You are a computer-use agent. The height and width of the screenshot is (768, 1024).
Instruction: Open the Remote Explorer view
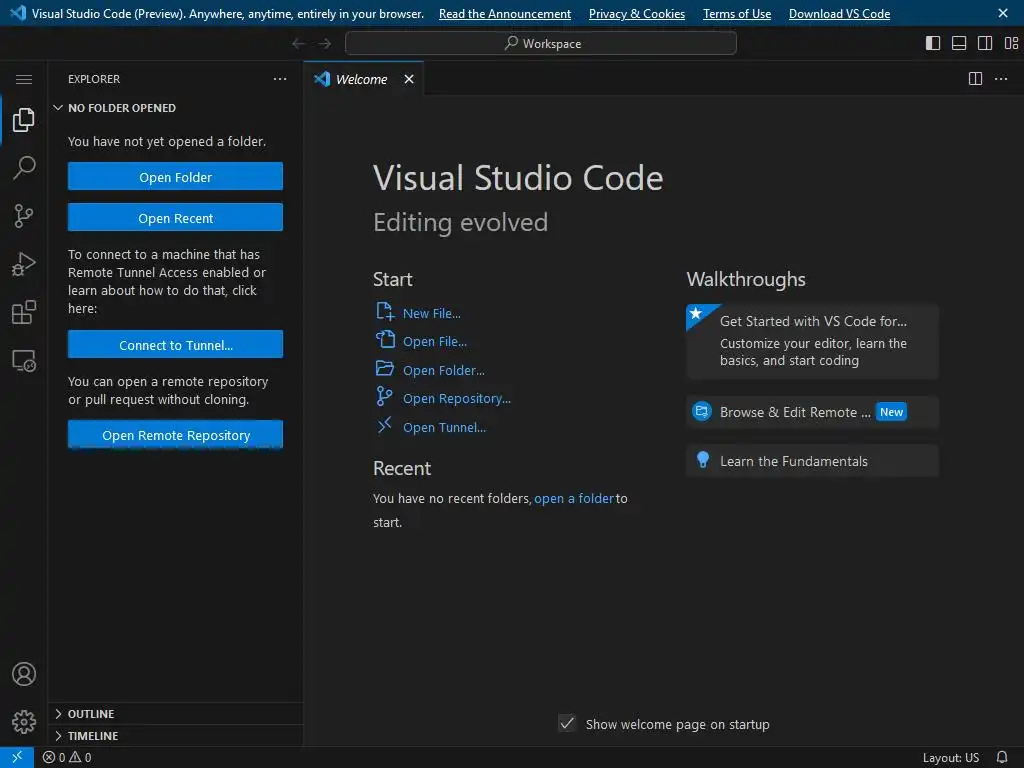(24, 361)
